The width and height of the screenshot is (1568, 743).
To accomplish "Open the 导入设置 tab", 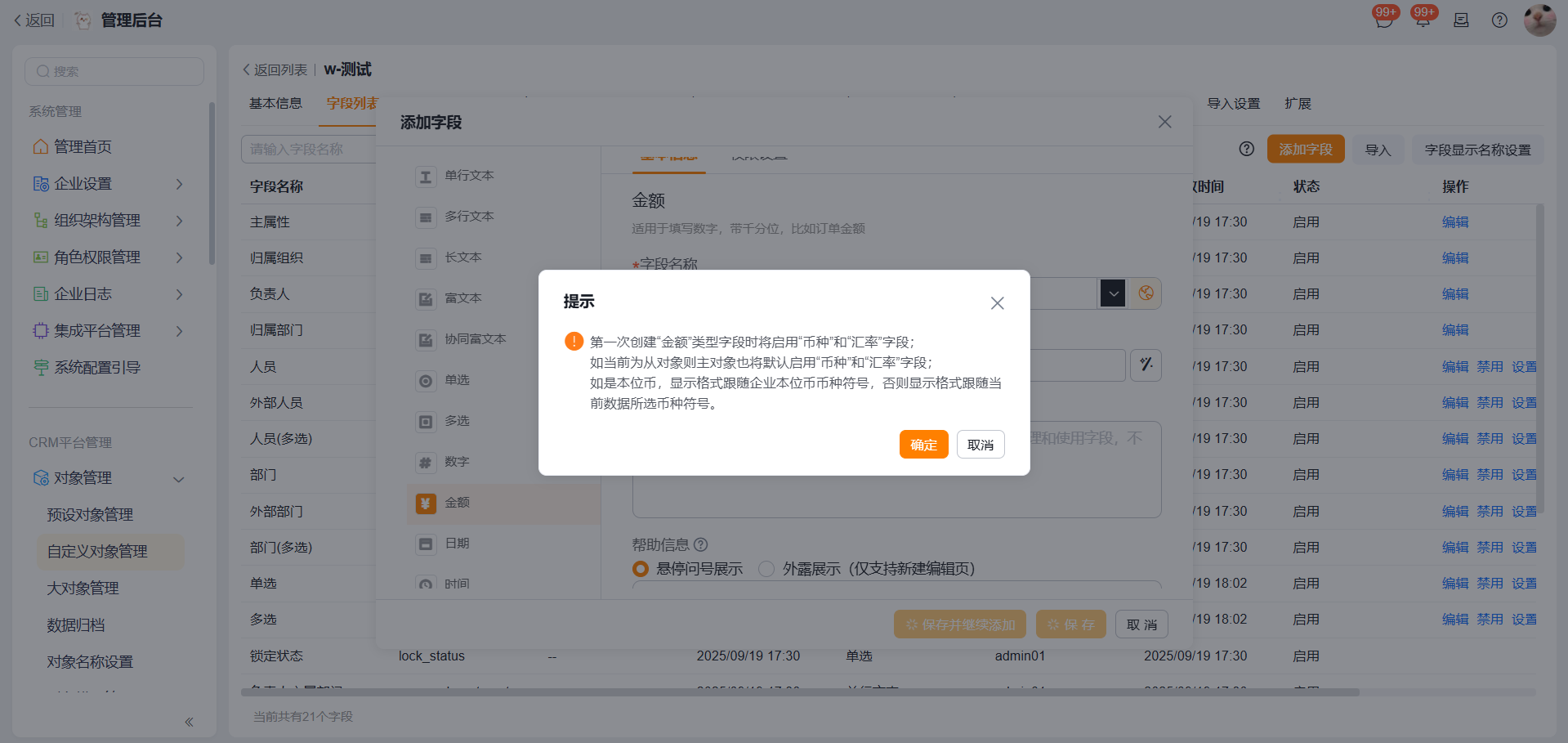I will (1233, 104).
